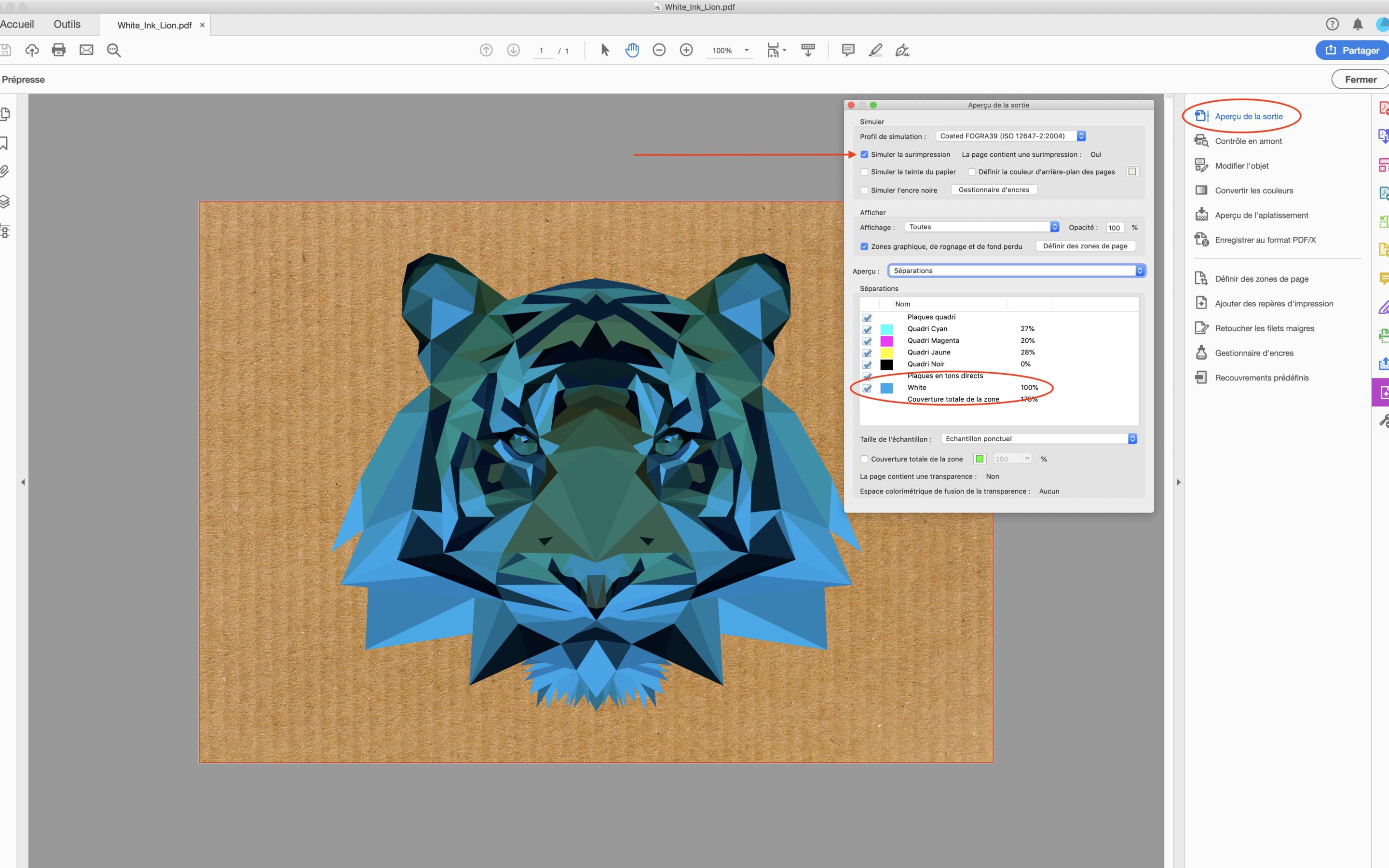Open Contrôle en amont in the panel

click(1248, 141)
